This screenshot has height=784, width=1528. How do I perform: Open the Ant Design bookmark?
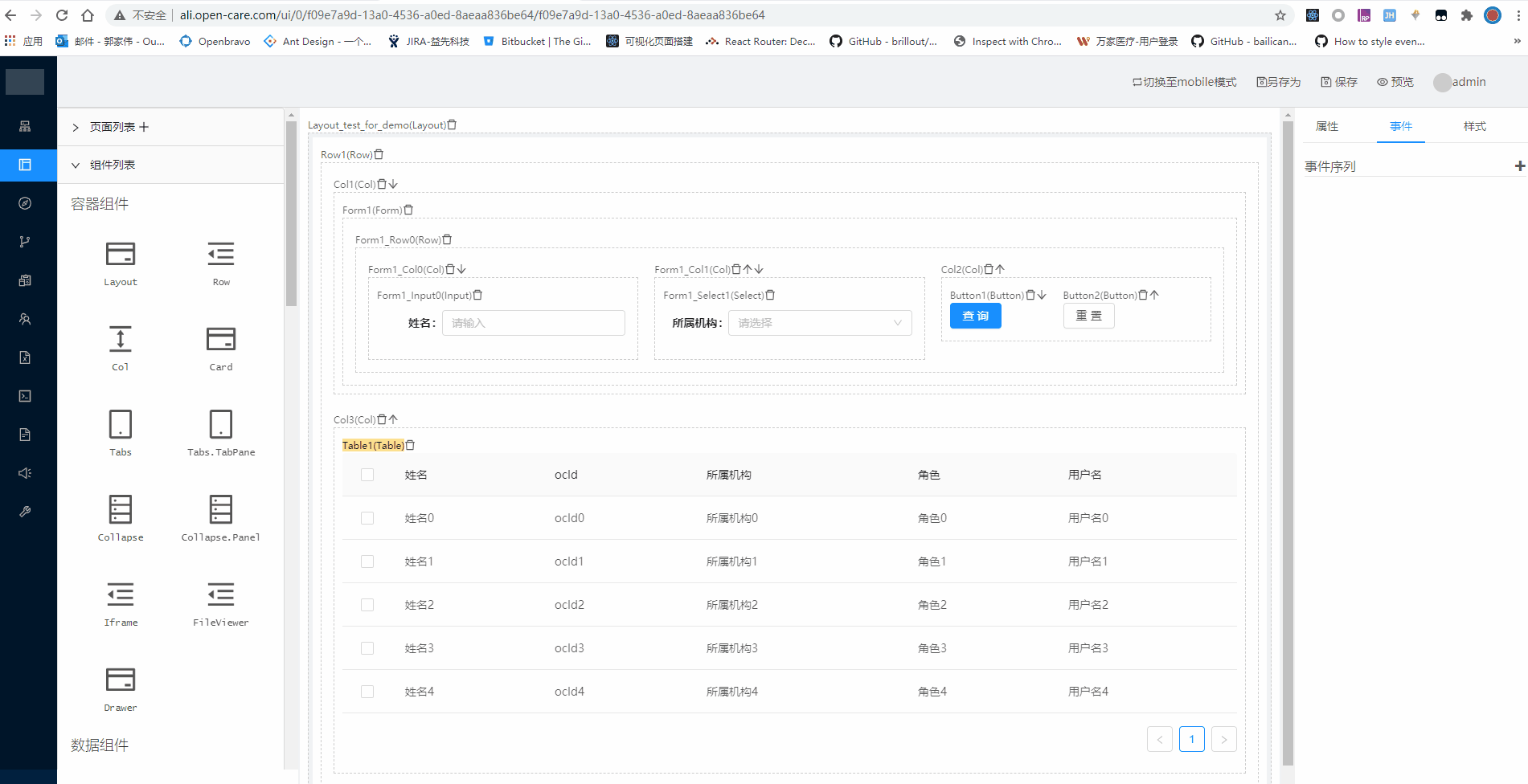pyautogui.click(x=317, y=41)
